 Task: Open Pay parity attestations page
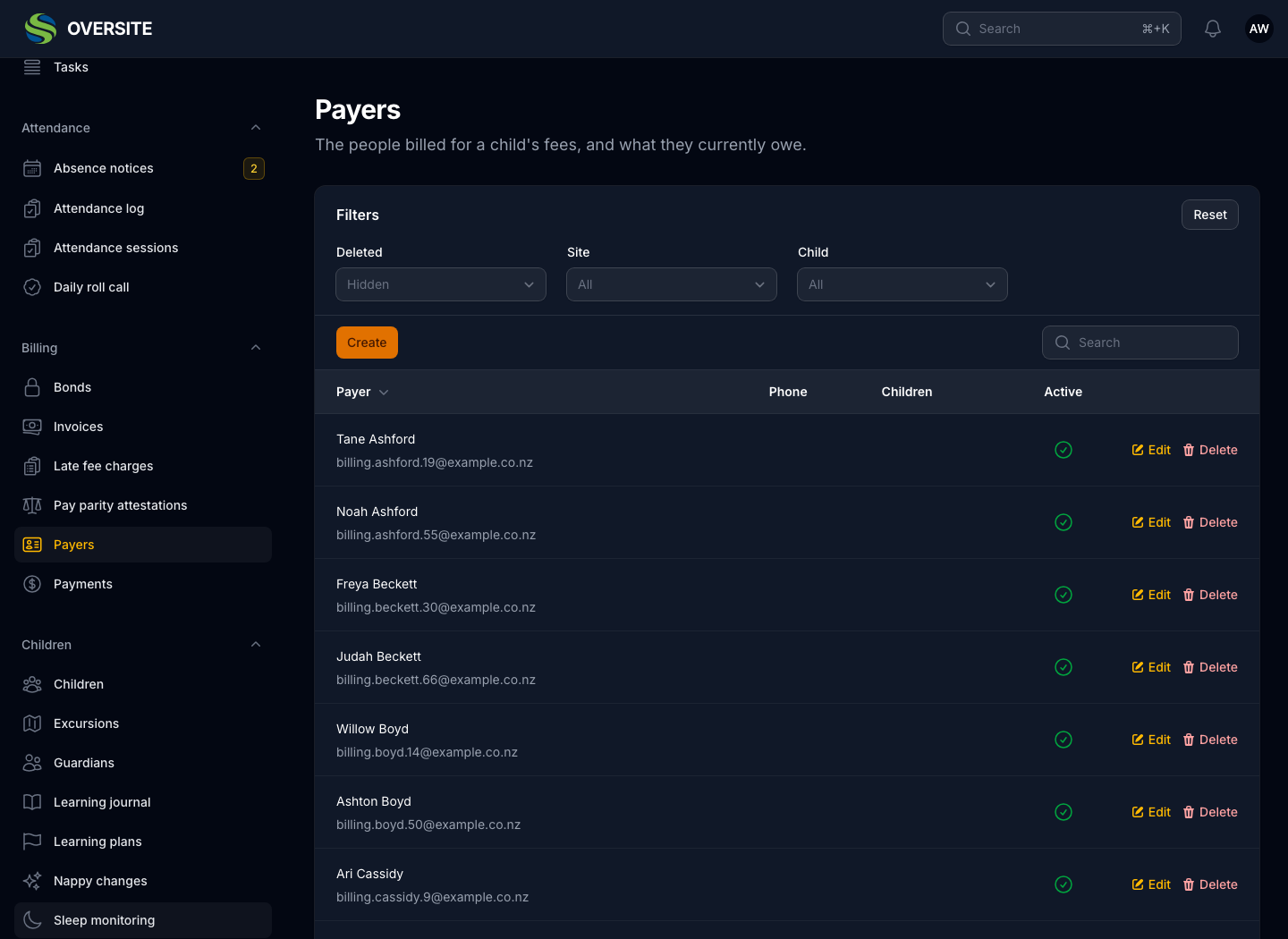tap(143, 505)
